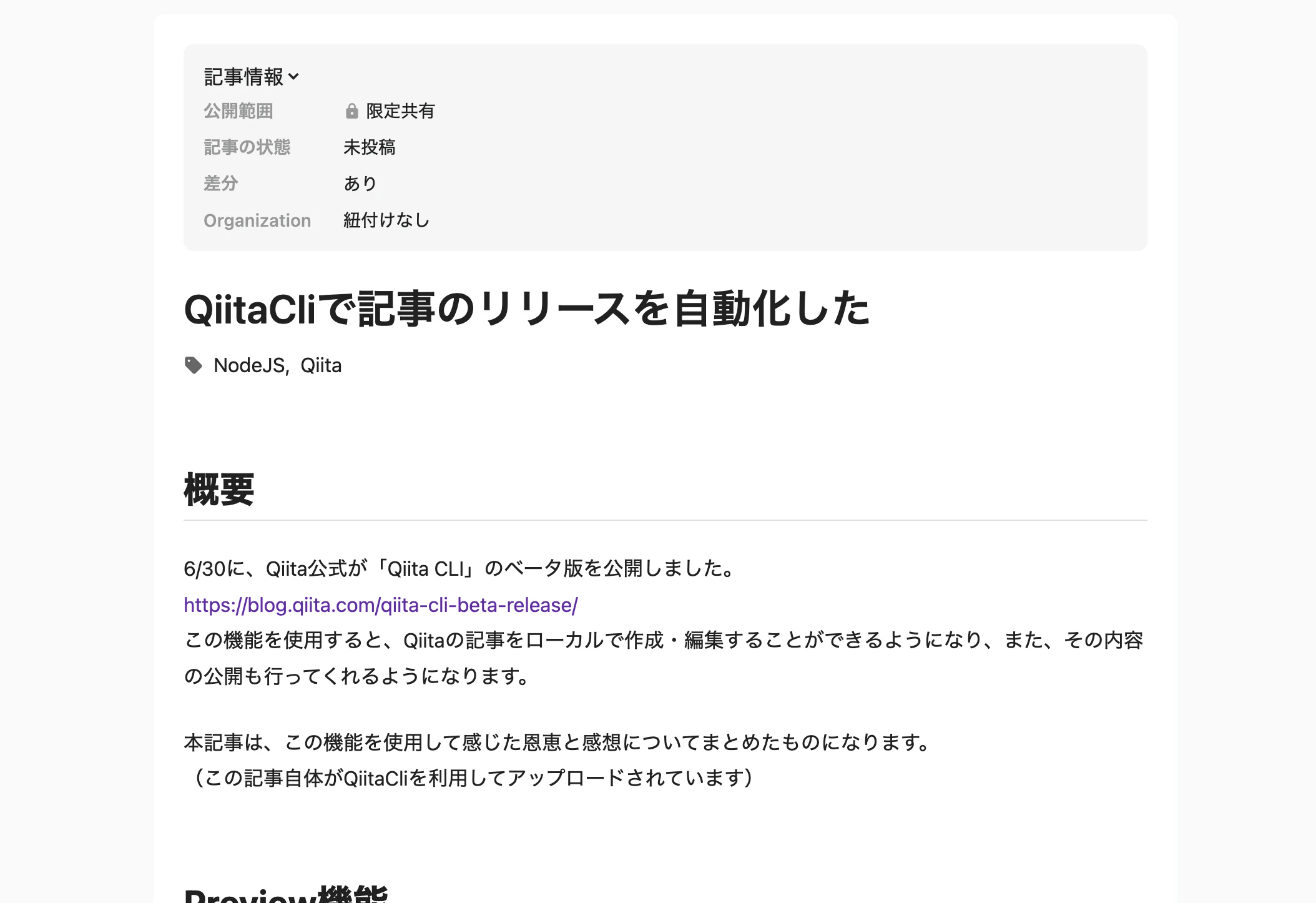
Task: Click the tag icon before NodeJS
Action: (194, 365)
